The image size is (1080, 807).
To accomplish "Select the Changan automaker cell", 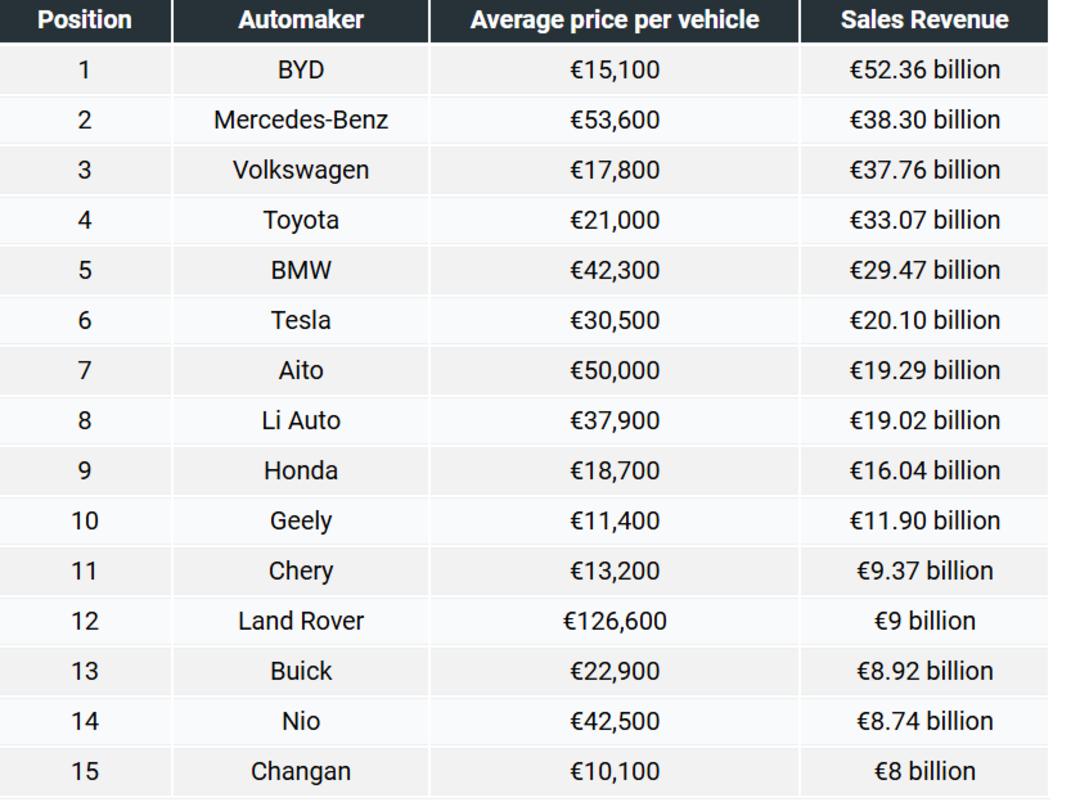I will coord(301,772).
